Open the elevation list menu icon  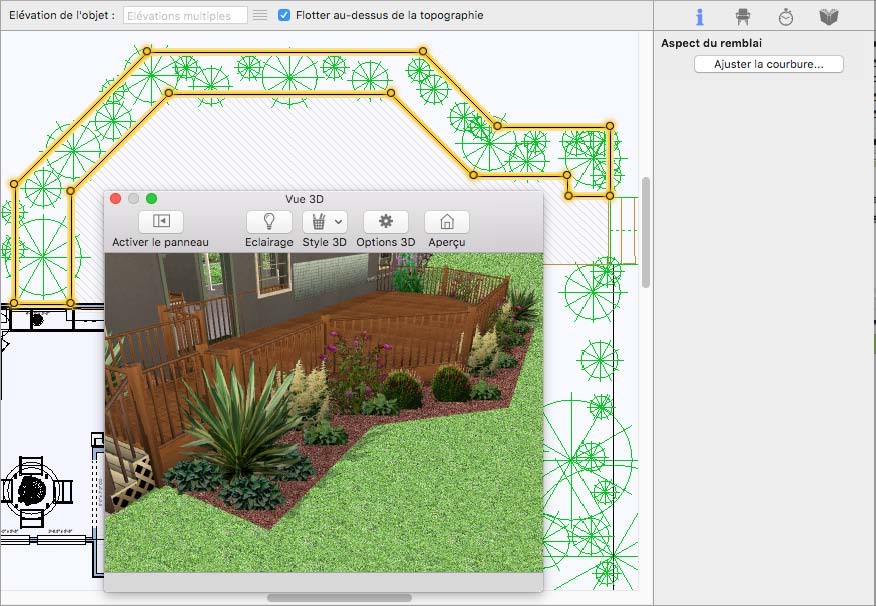point(260,16)
